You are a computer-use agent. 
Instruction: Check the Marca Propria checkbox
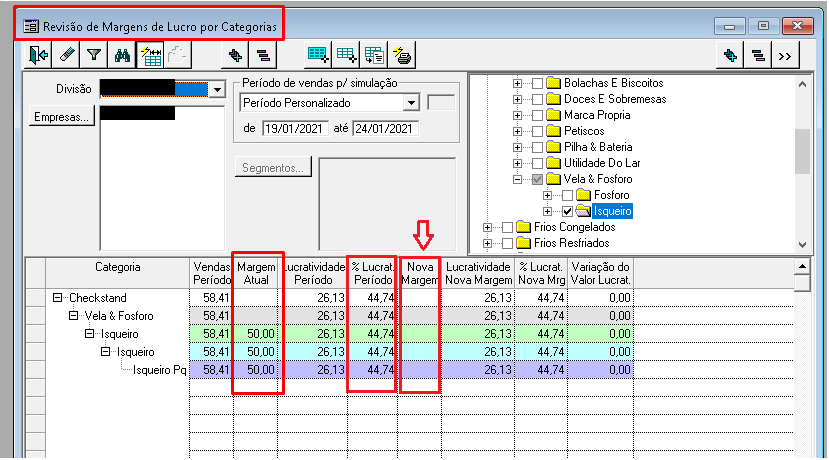tap(537, 115)
